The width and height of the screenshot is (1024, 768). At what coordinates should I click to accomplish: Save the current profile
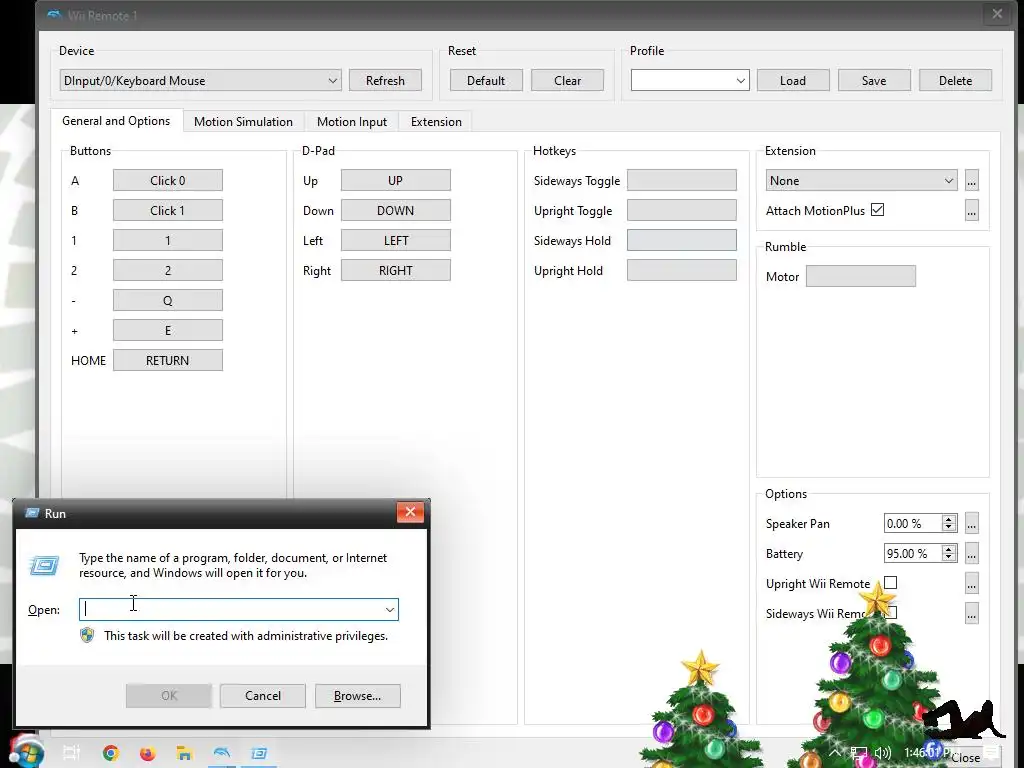(874, 80)
